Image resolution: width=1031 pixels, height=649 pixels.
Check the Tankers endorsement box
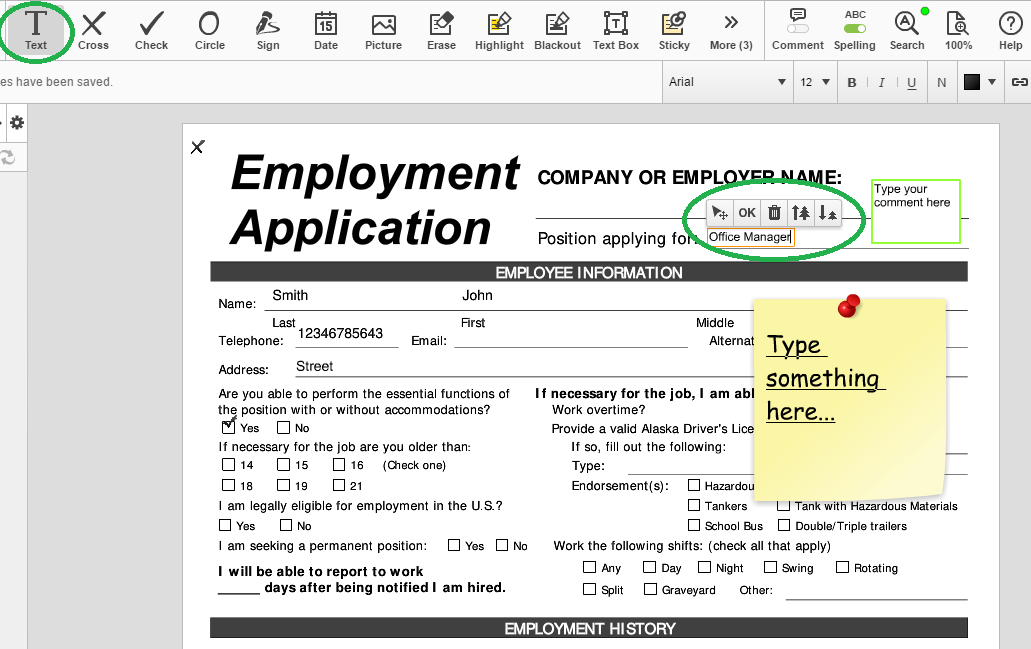(694, 505)
